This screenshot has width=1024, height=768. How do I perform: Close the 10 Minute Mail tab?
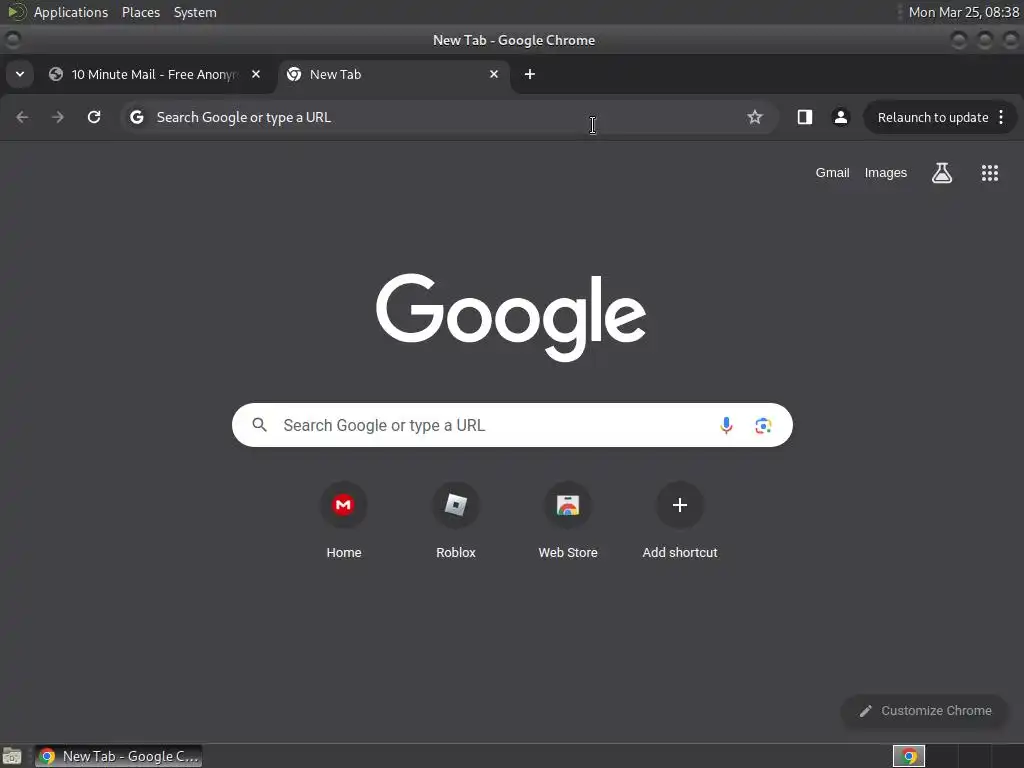[x=256, y=74]
